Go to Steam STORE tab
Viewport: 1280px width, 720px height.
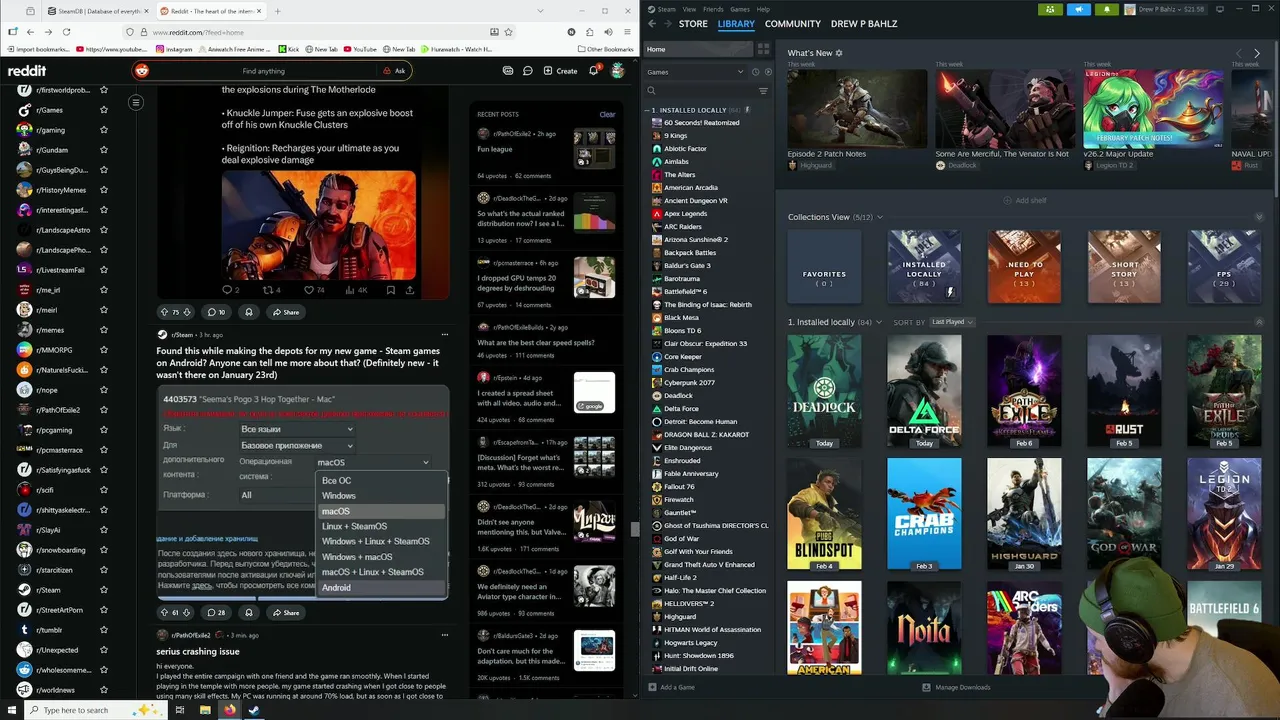click(693, 23)
